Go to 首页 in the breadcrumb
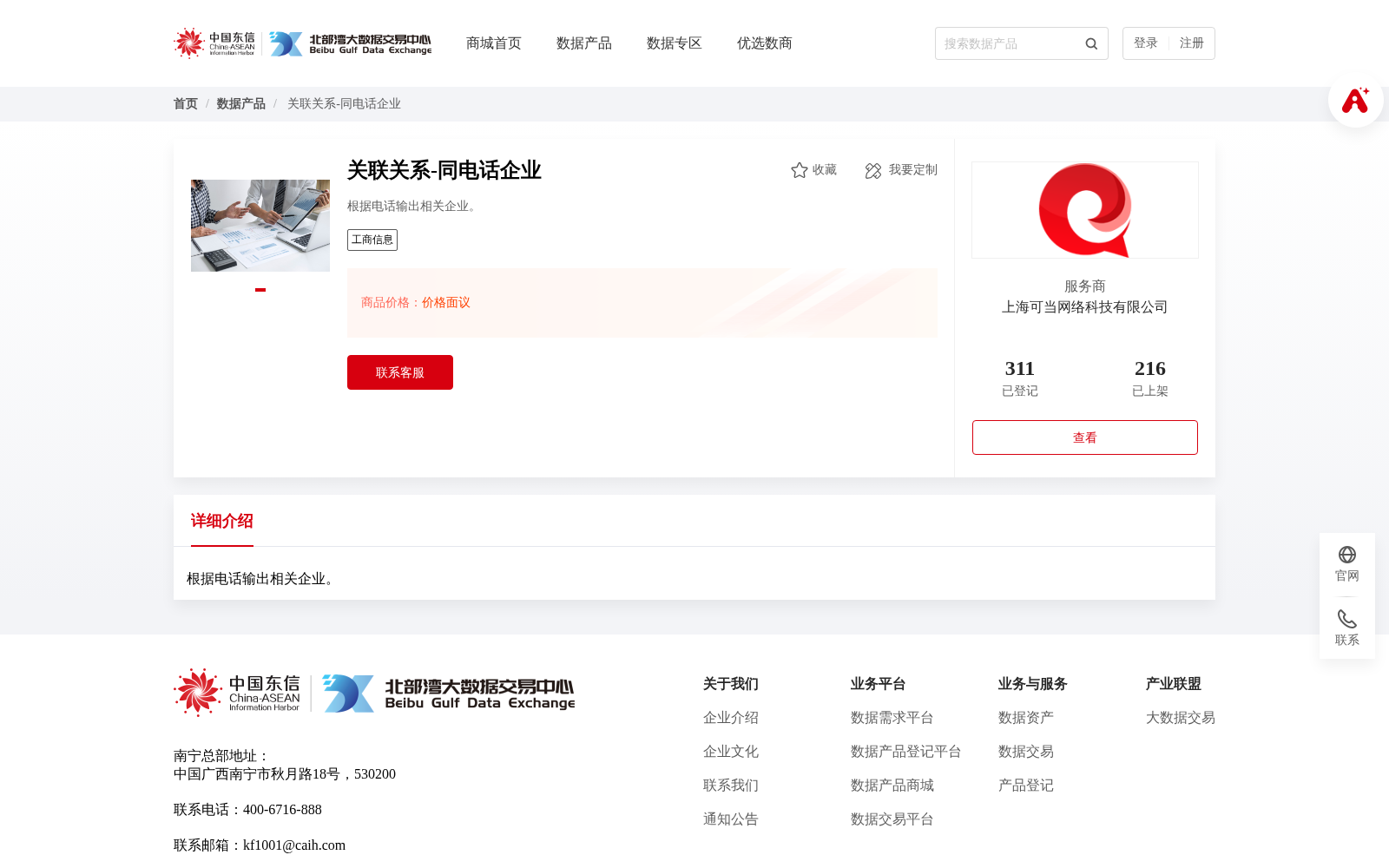1389x868 pixels. tap(186, 104)
